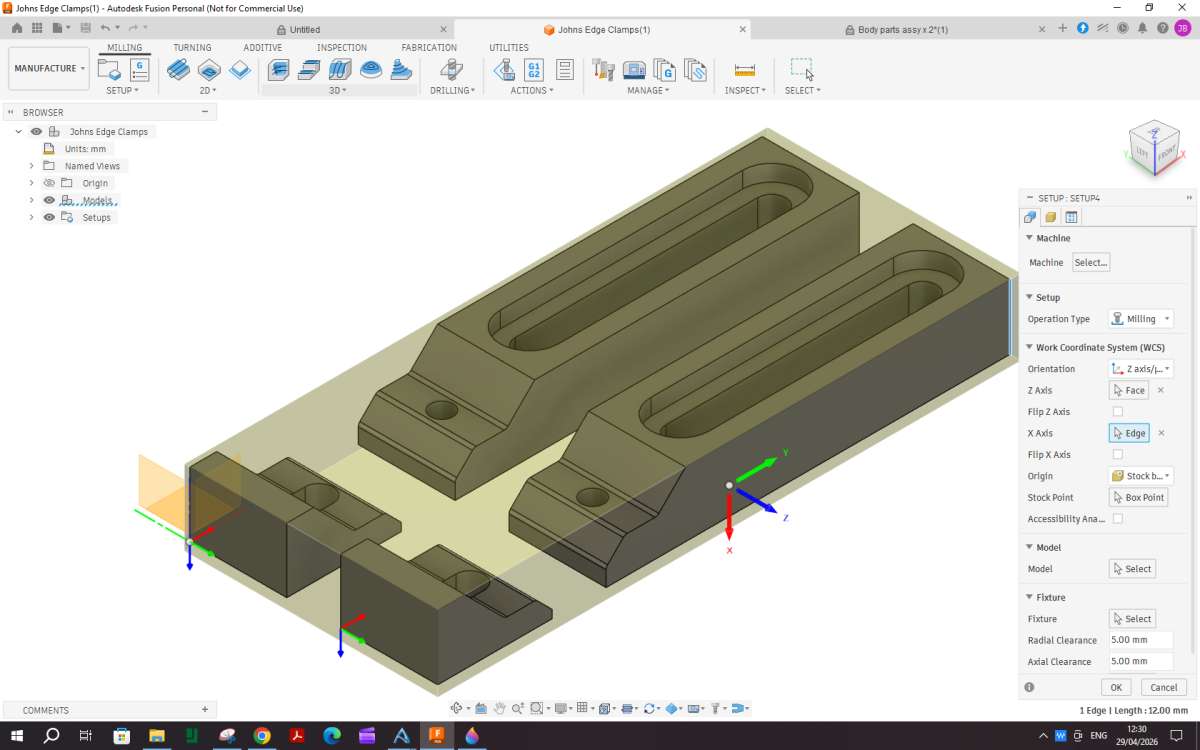Toggle visibility eye for Models
Screen dimensions: 1200x750
[49, 200]
